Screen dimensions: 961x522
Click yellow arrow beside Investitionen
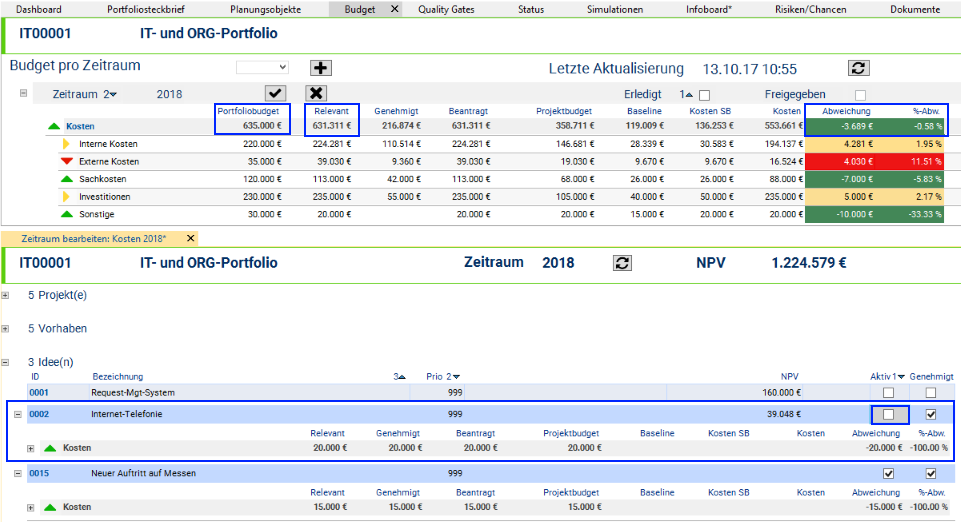tap(66, 197)
